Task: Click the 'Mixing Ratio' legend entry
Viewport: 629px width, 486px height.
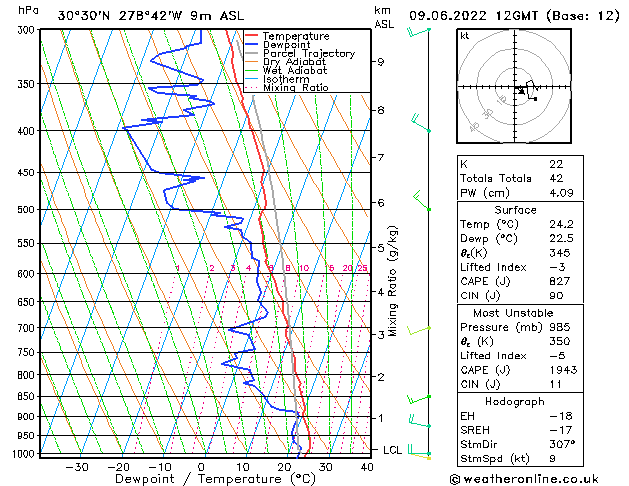Action: tap(296, 87)
